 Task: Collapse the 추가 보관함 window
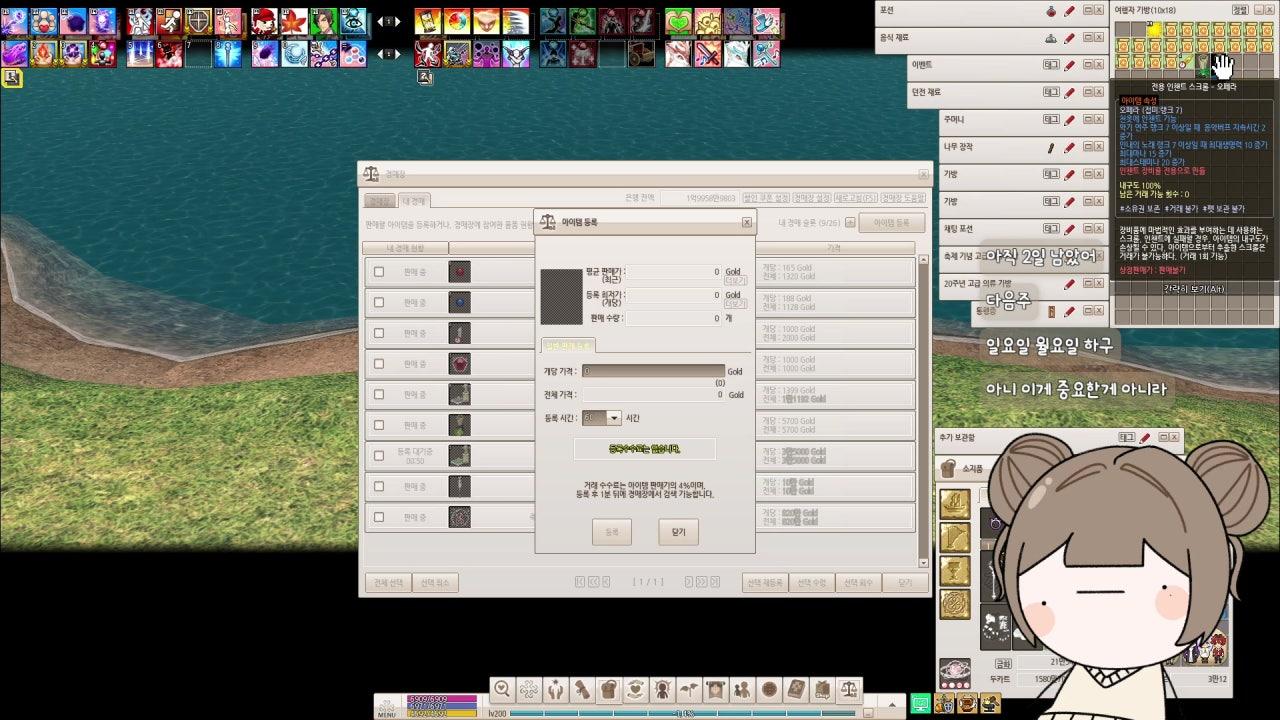tap(1164, 437)
